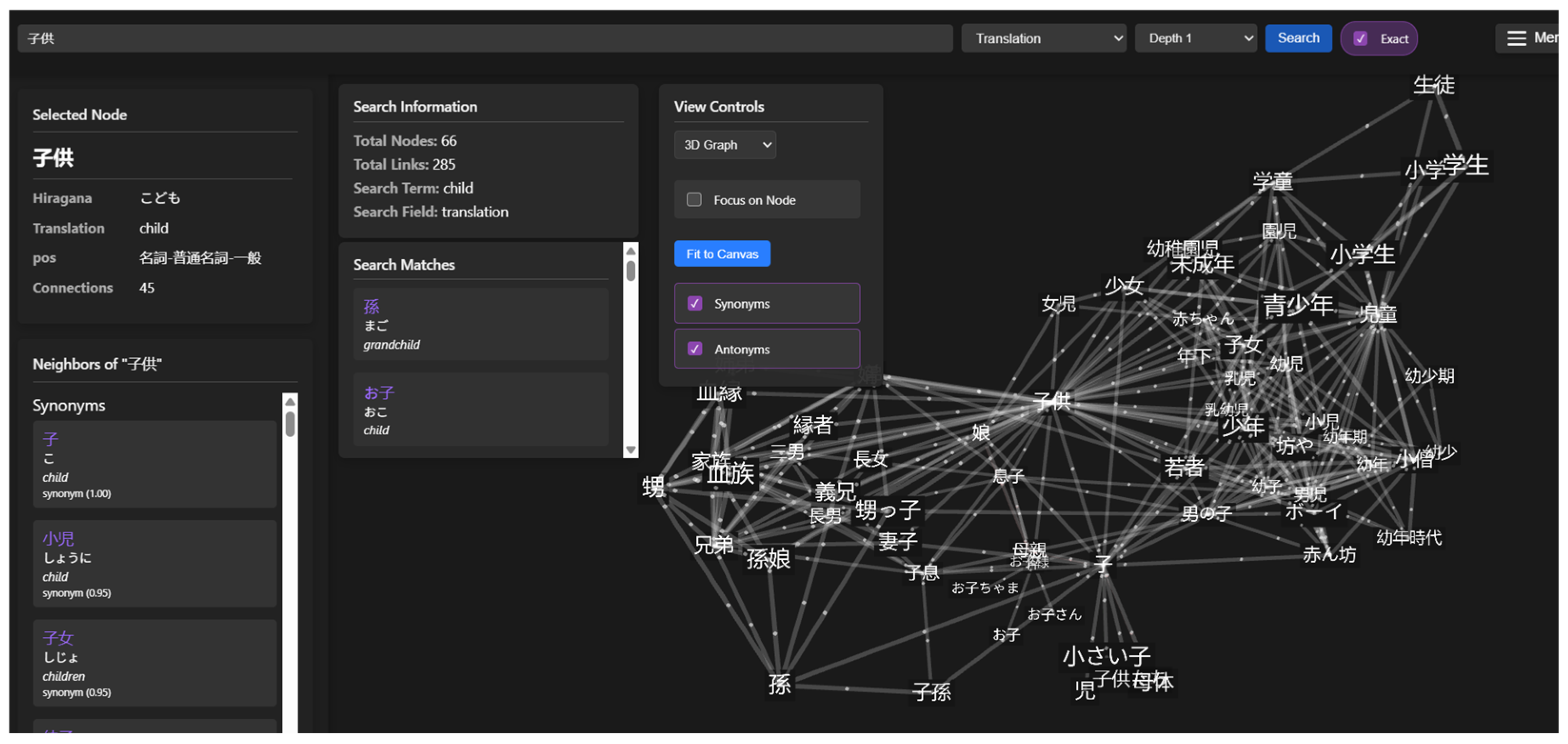The height and width of the screenshot is (744, 1568).
Task: Click the 孫 node in graph
Action: [x=779, y=685]
